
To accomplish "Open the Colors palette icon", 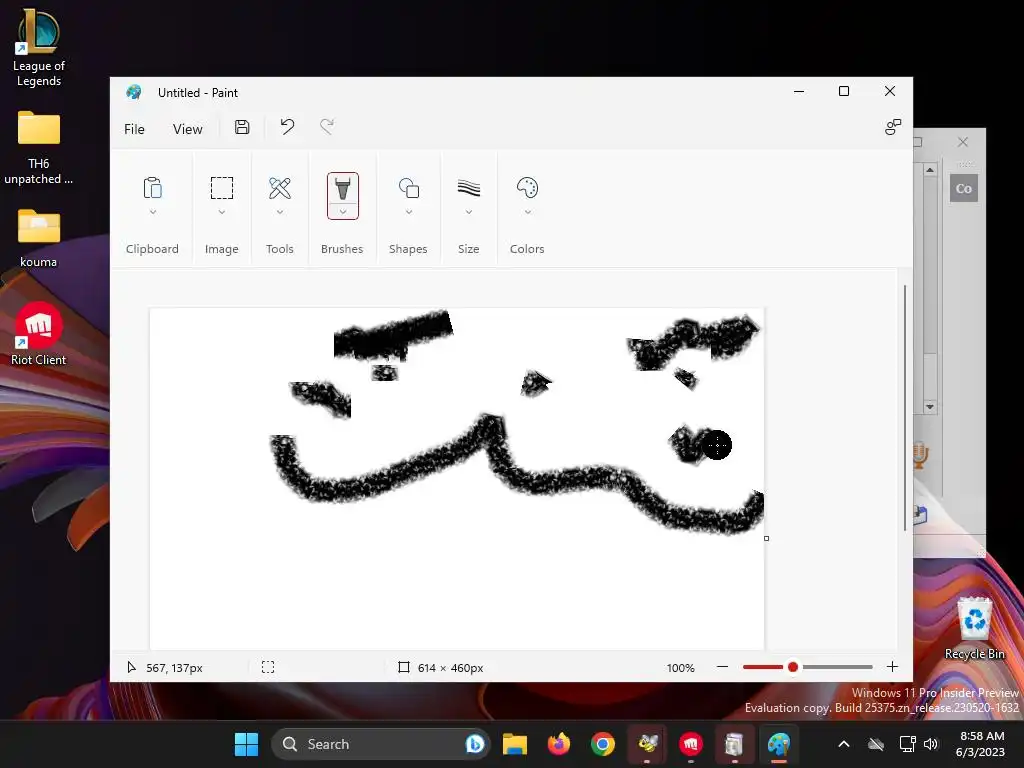I will (527, 188).
